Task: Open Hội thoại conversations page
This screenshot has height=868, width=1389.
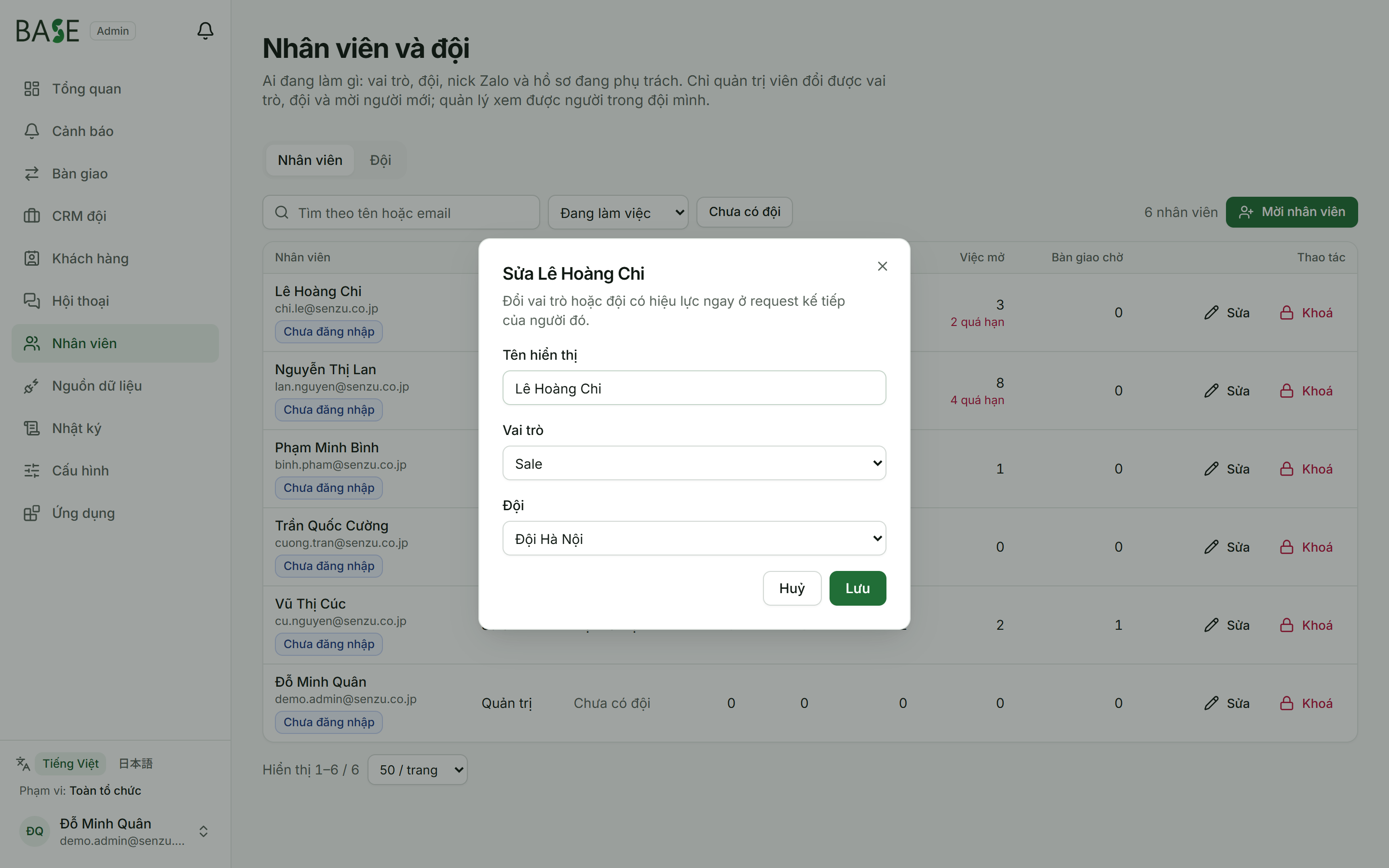Action: pos(115,301)
